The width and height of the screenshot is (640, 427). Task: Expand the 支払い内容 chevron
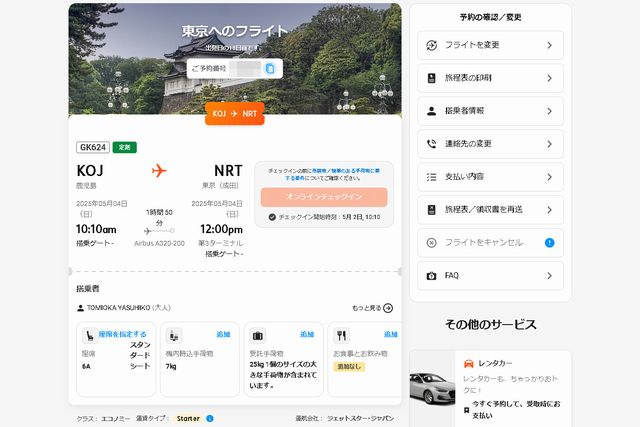(549, 177)
